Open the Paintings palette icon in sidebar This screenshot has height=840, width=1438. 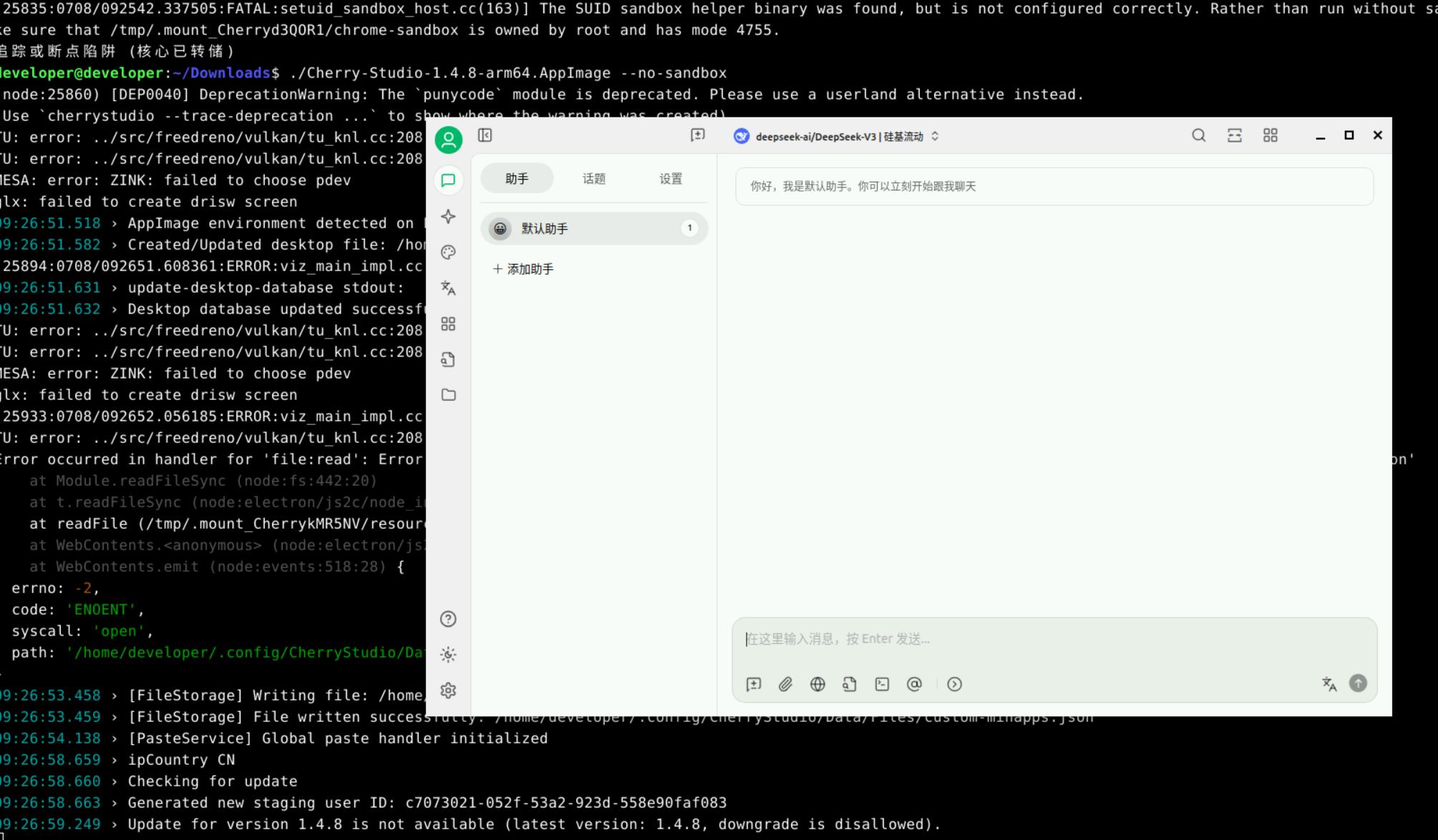click(448, 252)
